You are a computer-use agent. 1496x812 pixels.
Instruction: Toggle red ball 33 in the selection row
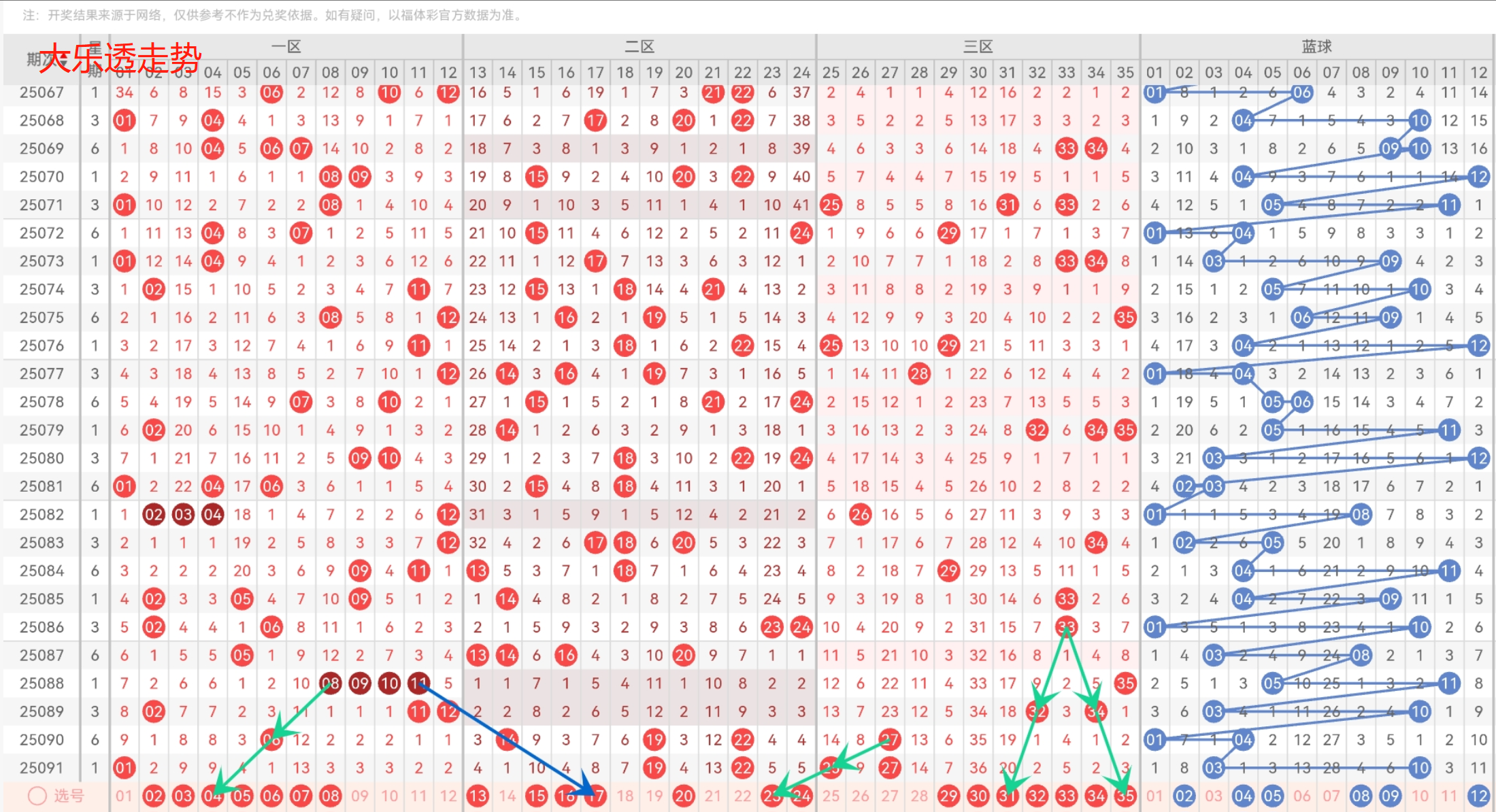tap(1067, 796)
